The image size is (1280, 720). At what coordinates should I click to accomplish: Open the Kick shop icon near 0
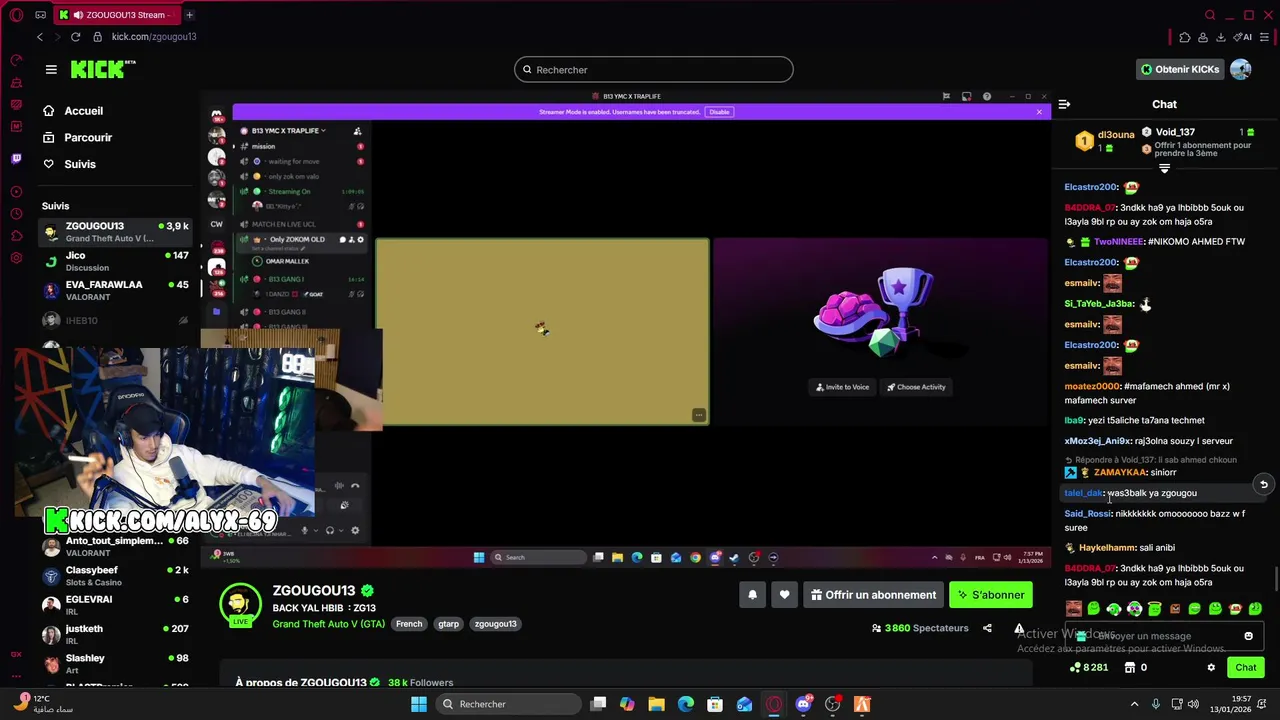pyautogui.click(x=1130, y=667)
